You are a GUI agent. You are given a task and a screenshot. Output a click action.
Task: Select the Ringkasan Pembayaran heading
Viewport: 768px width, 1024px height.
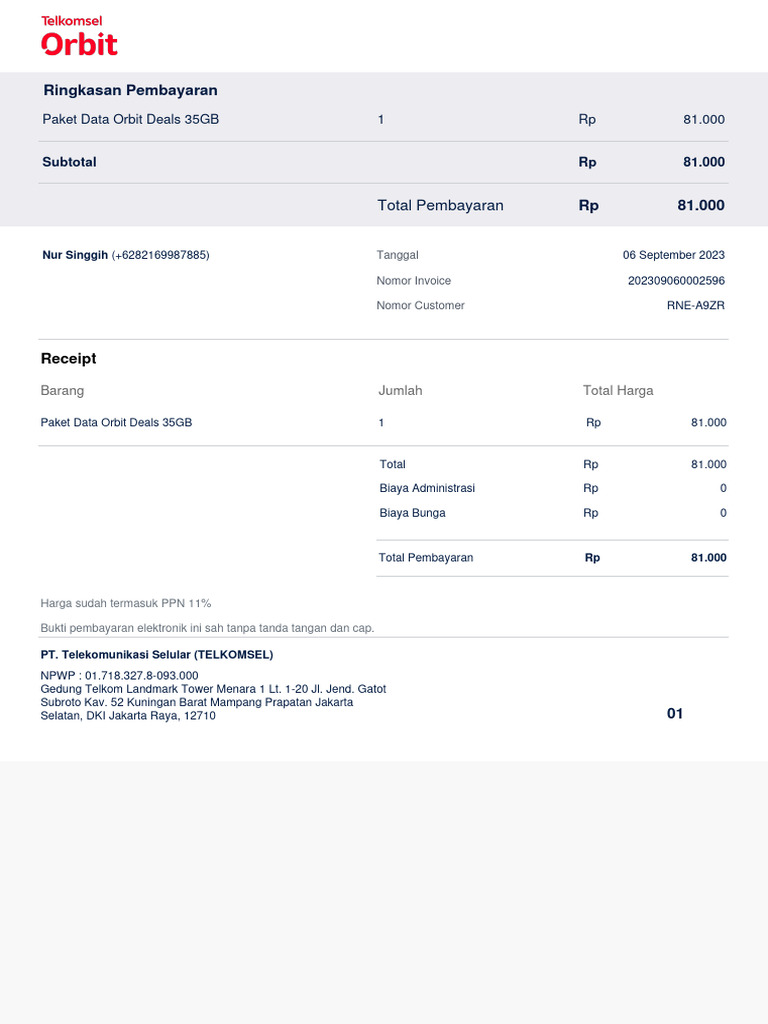[x=131, y=90]
